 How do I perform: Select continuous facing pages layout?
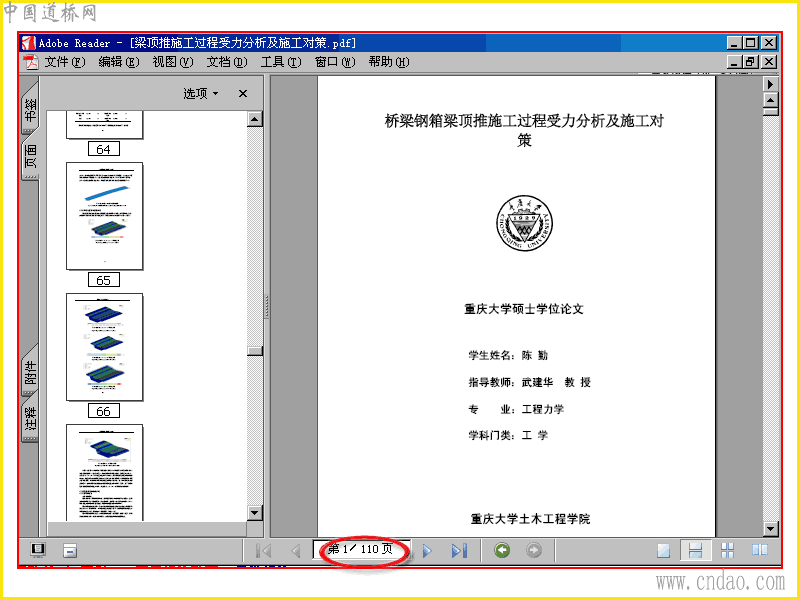728,550
